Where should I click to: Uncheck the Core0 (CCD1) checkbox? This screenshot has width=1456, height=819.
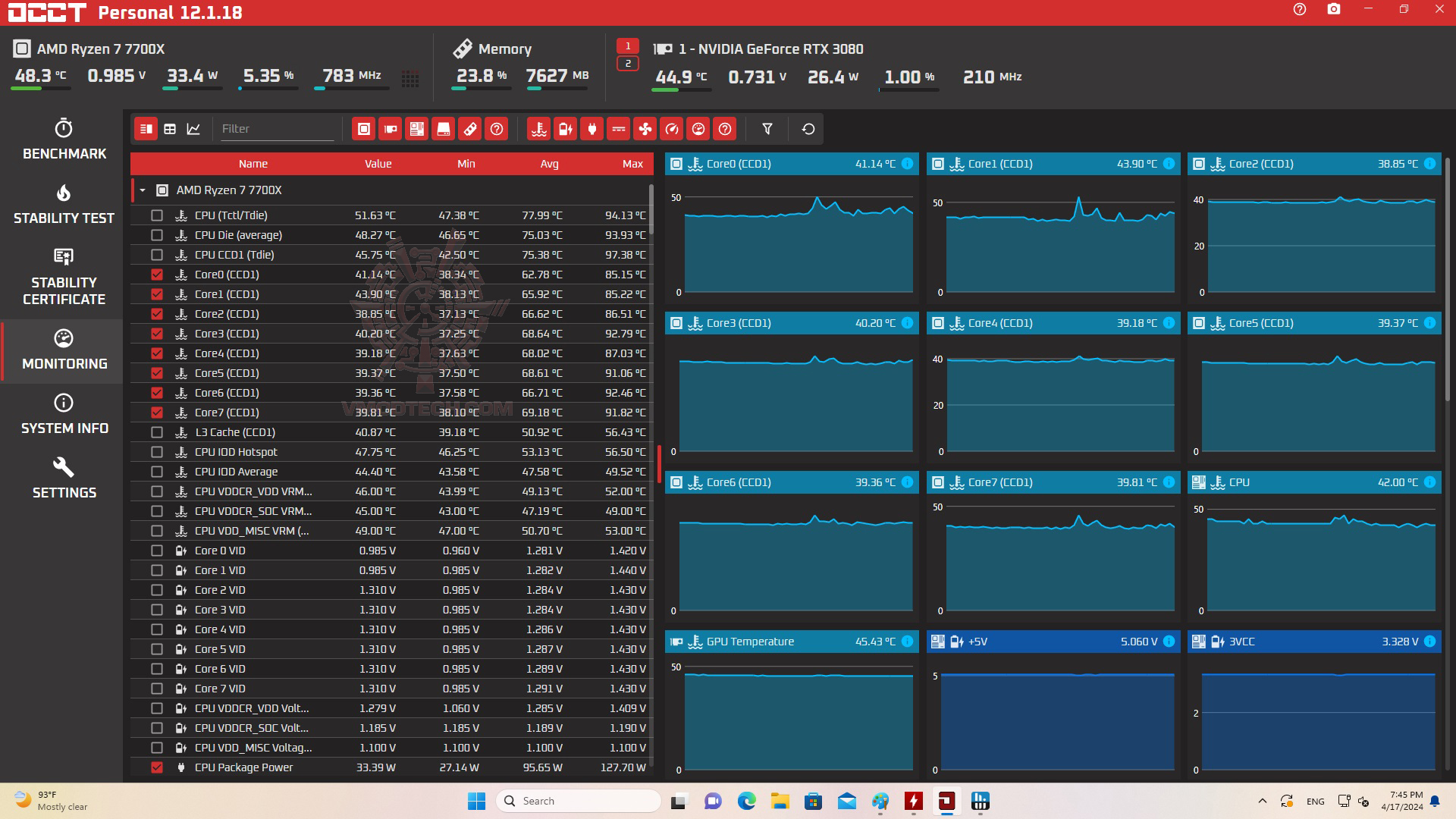tap(157, 275)
